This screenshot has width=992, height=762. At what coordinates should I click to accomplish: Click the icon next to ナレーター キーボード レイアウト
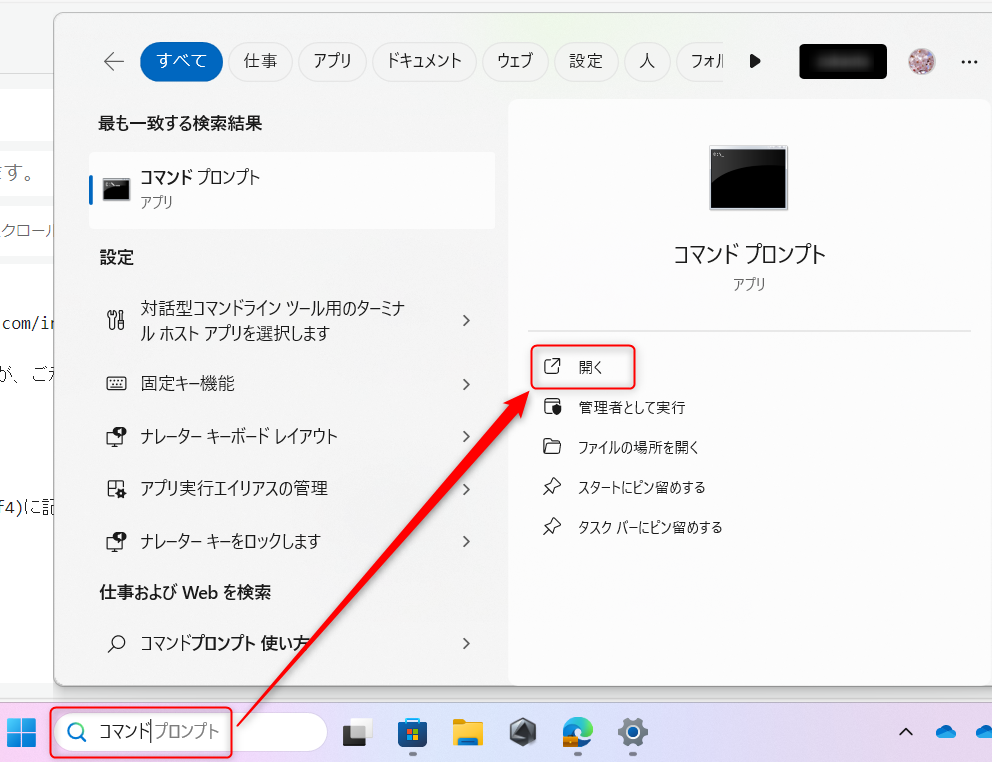116,437
